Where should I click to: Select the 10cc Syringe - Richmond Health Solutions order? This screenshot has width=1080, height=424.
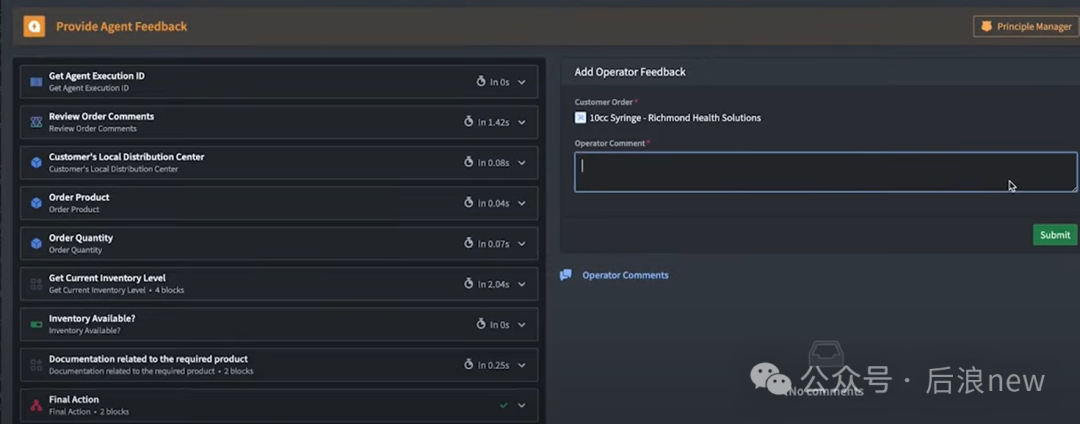click(675, 118)
